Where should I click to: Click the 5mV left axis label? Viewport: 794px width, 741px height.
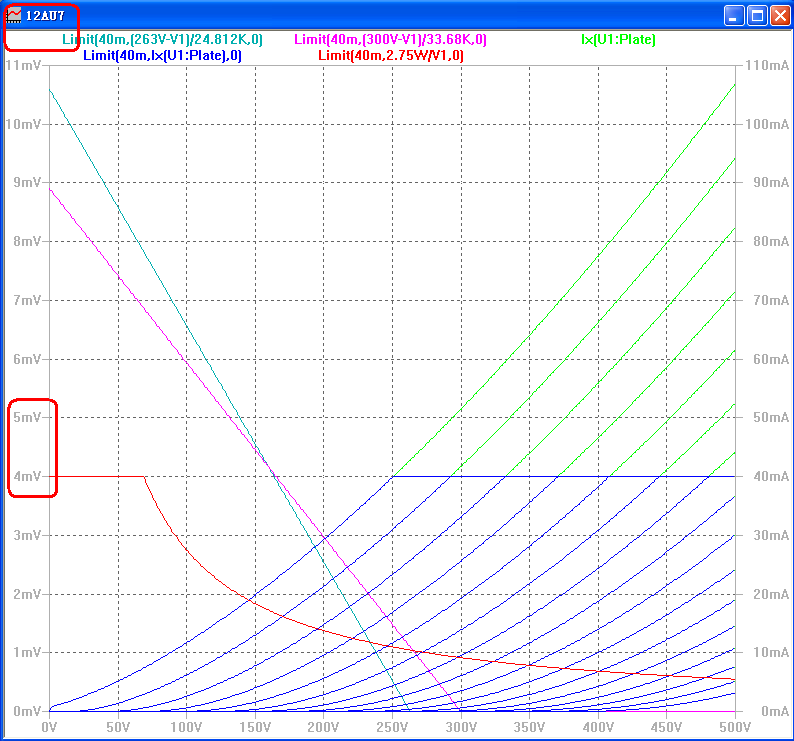click(26, 417)
